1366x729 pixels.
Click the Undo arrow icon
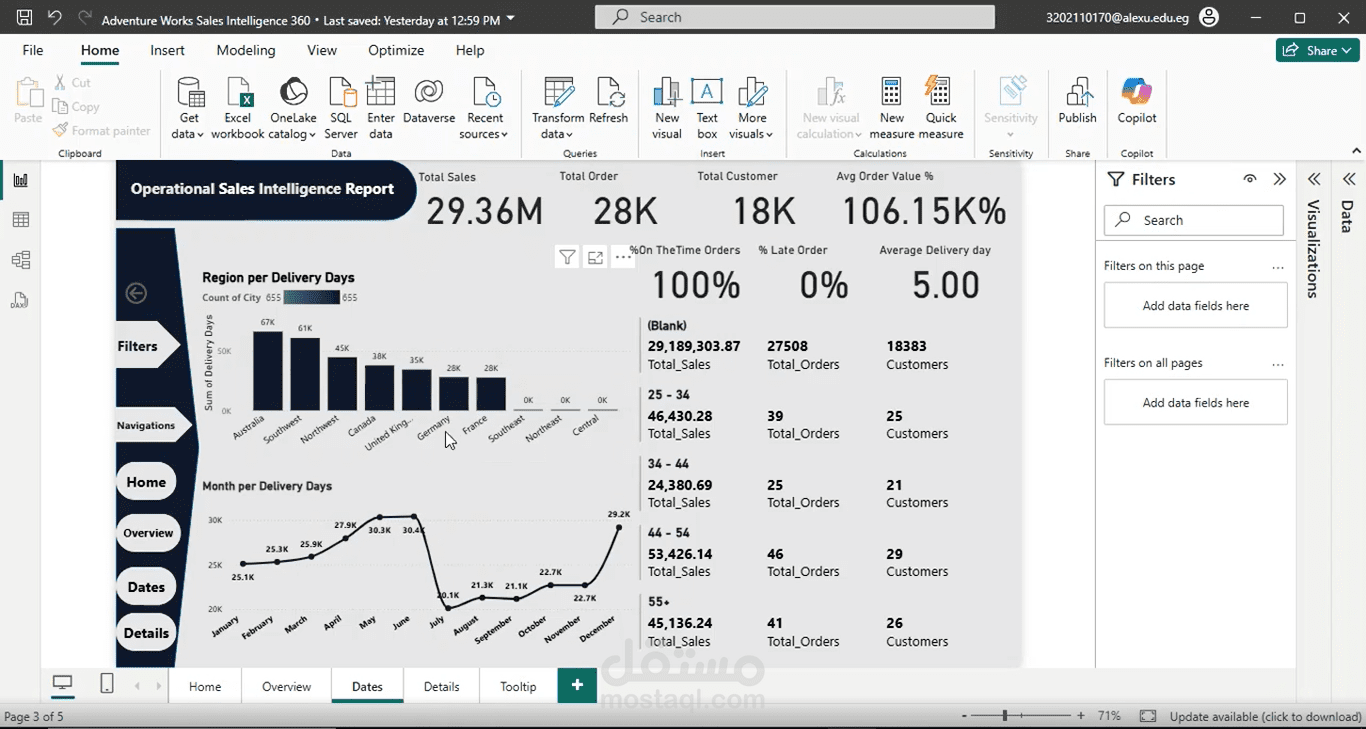tap(54, 18)
